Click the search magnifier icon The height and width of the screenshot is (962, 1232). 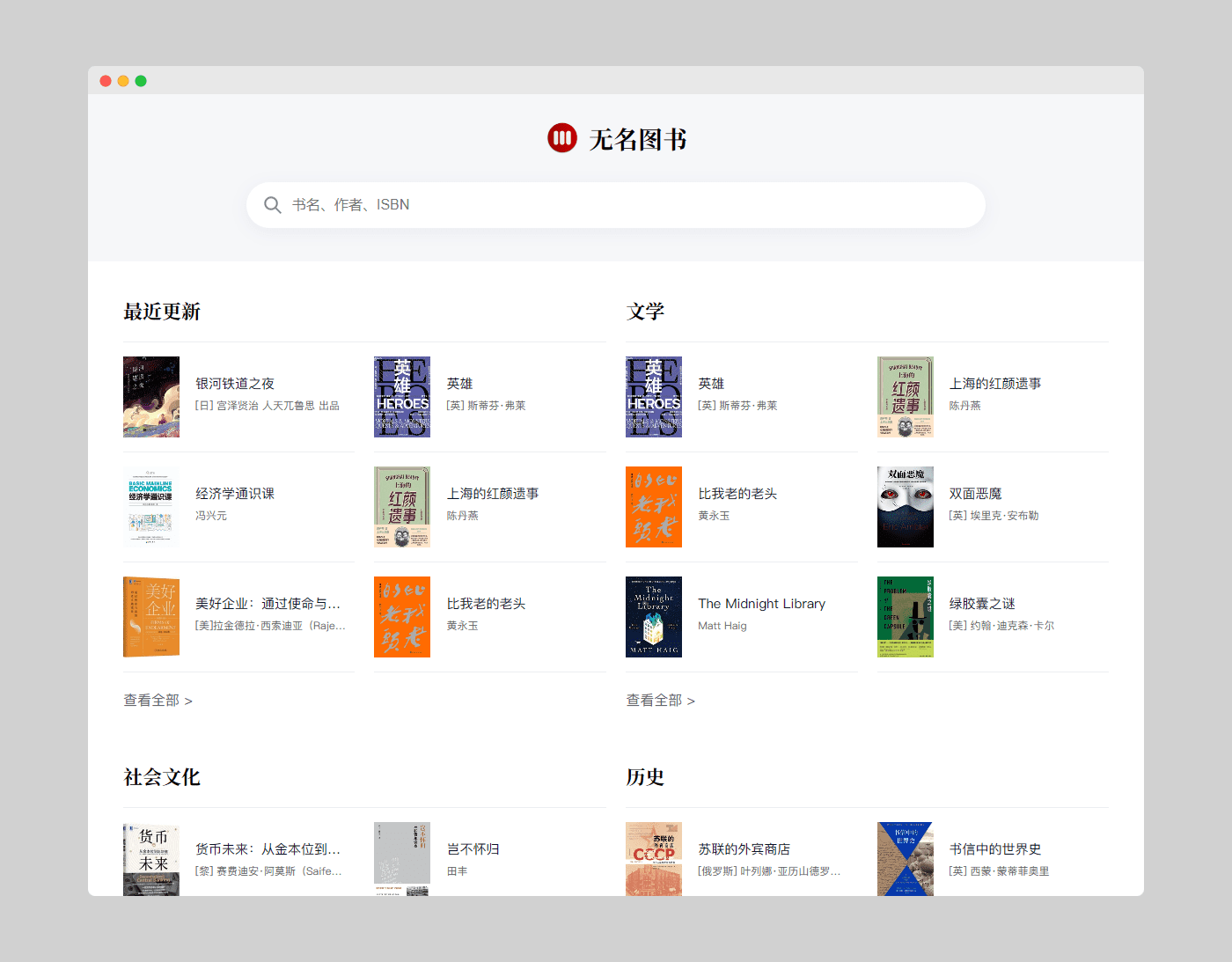[x=273, y=204]
